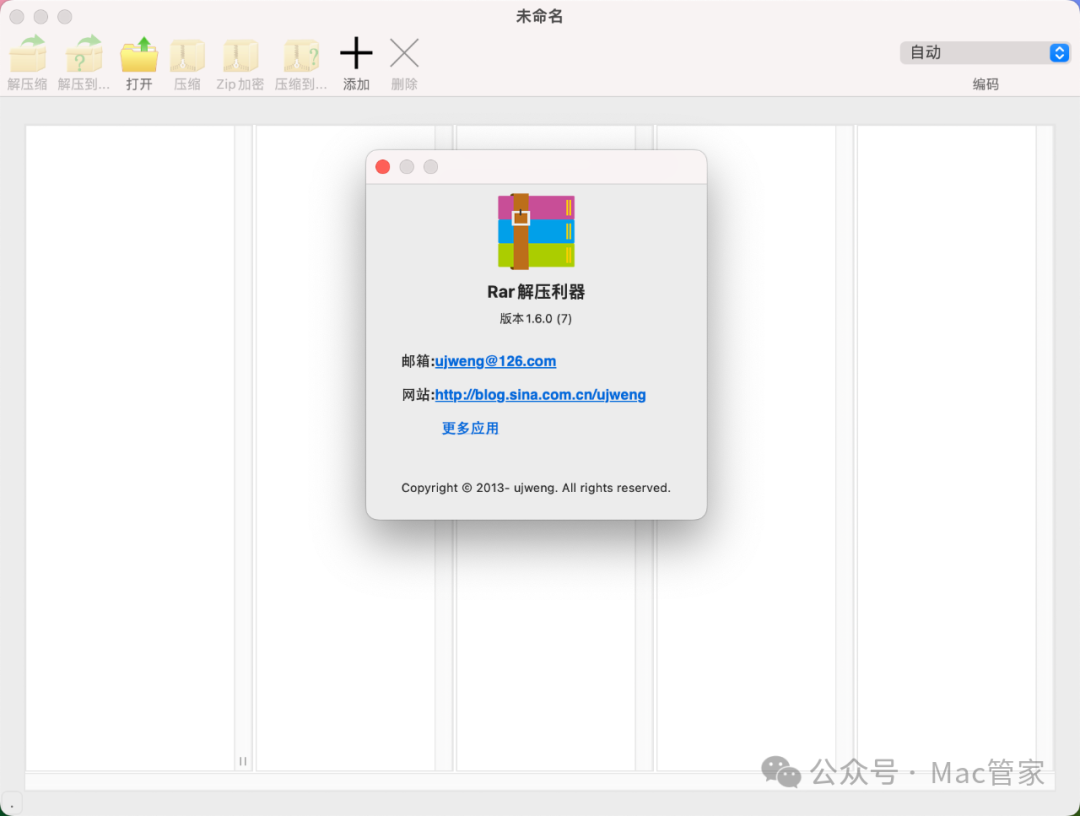This screenshot has height=816, width=1080.
Task: Click the Rar解压利器 app name text
Action: 536,292
